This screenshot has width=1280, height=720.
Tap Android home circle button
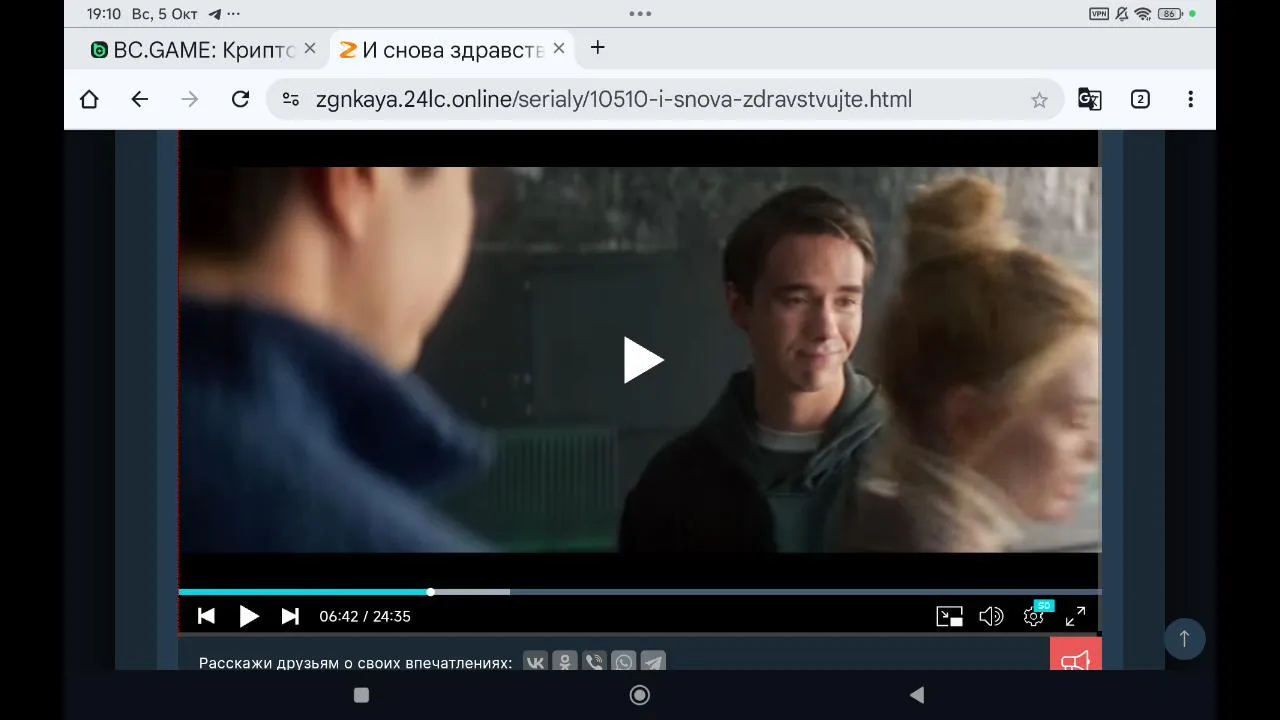tap(640, 695)
